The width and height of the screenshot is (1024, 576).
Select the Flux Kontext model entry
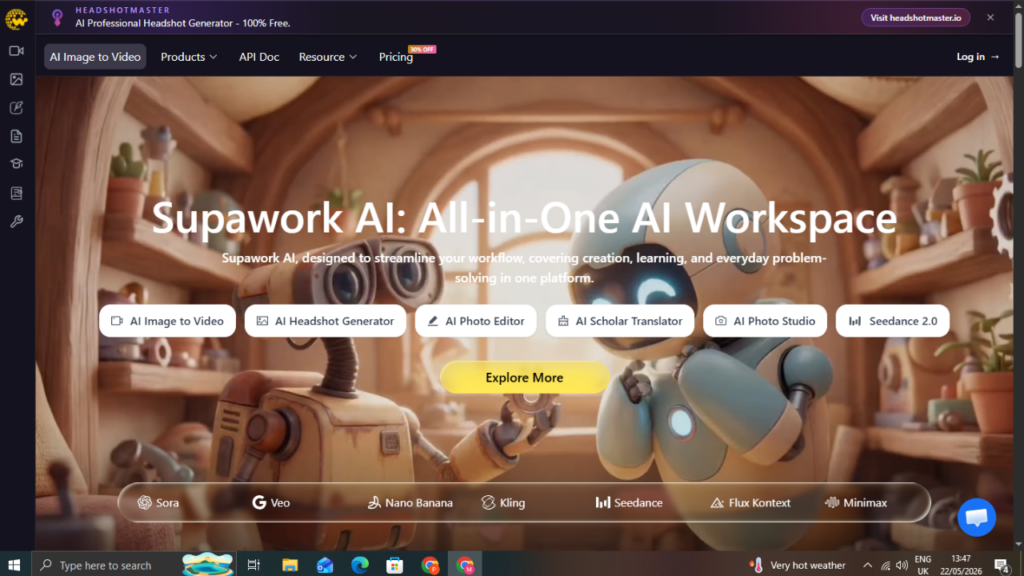tap(750, 503)
